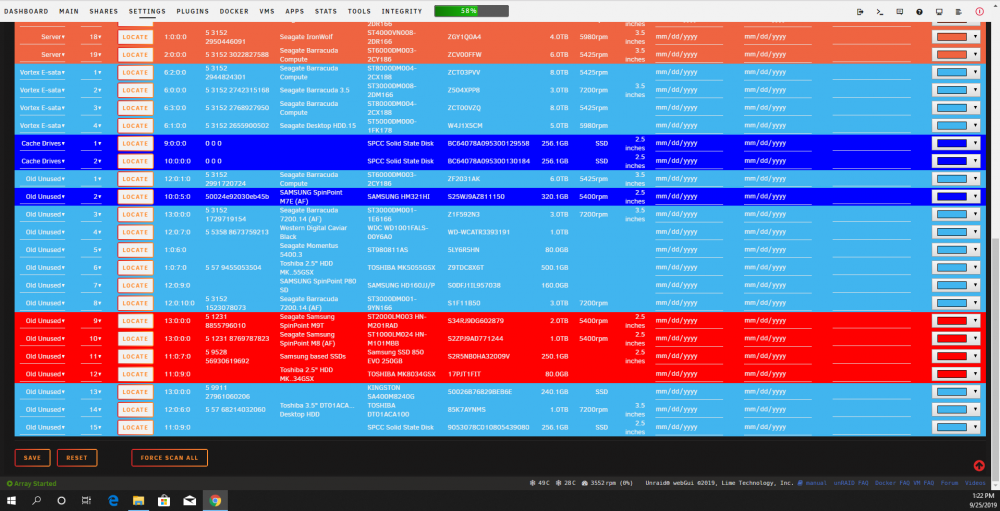This screenshot has width=1000, height=511.
Task: Click the 49 C temperature indicator
Action: [540, 484]
